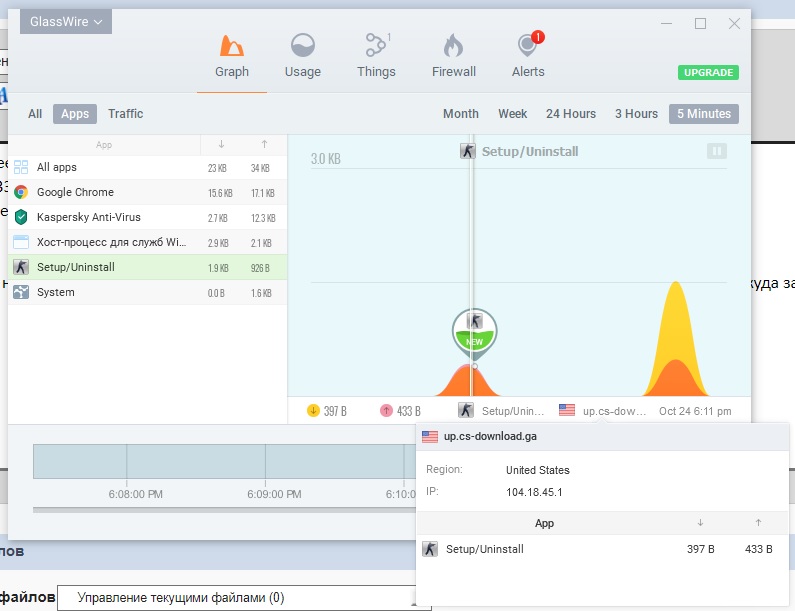795x611 pixels.
Task: Click Kaspersky upload value 12.3 KB
Action: pyautogui.click(x=263, y=218)
